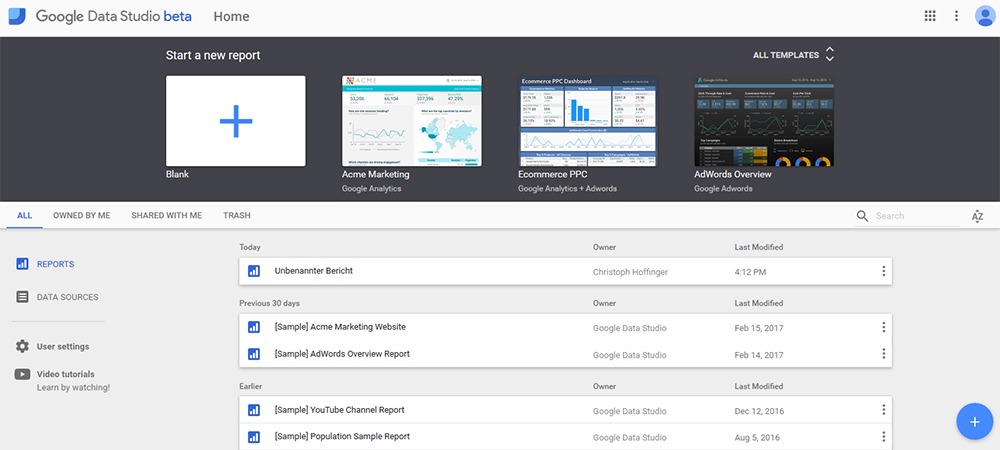Open the header more options menu
Screen dimensions: 1000x450
[x=956, y=16]
